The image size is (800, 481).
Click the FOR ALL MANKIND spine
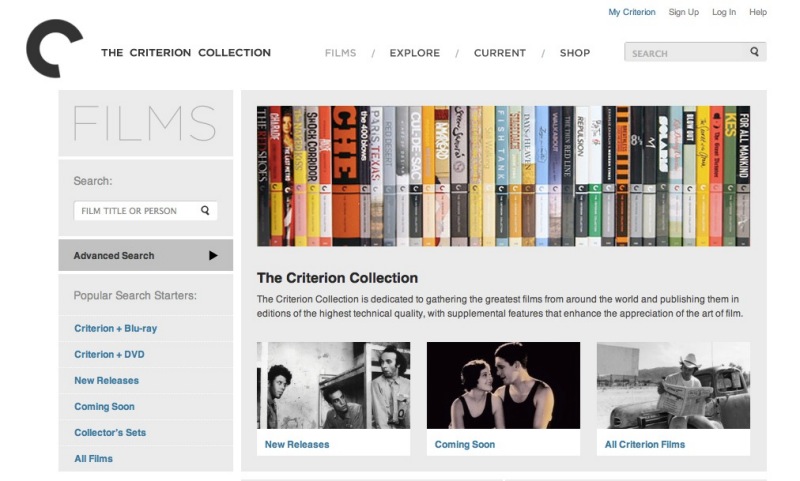point(743,176)
